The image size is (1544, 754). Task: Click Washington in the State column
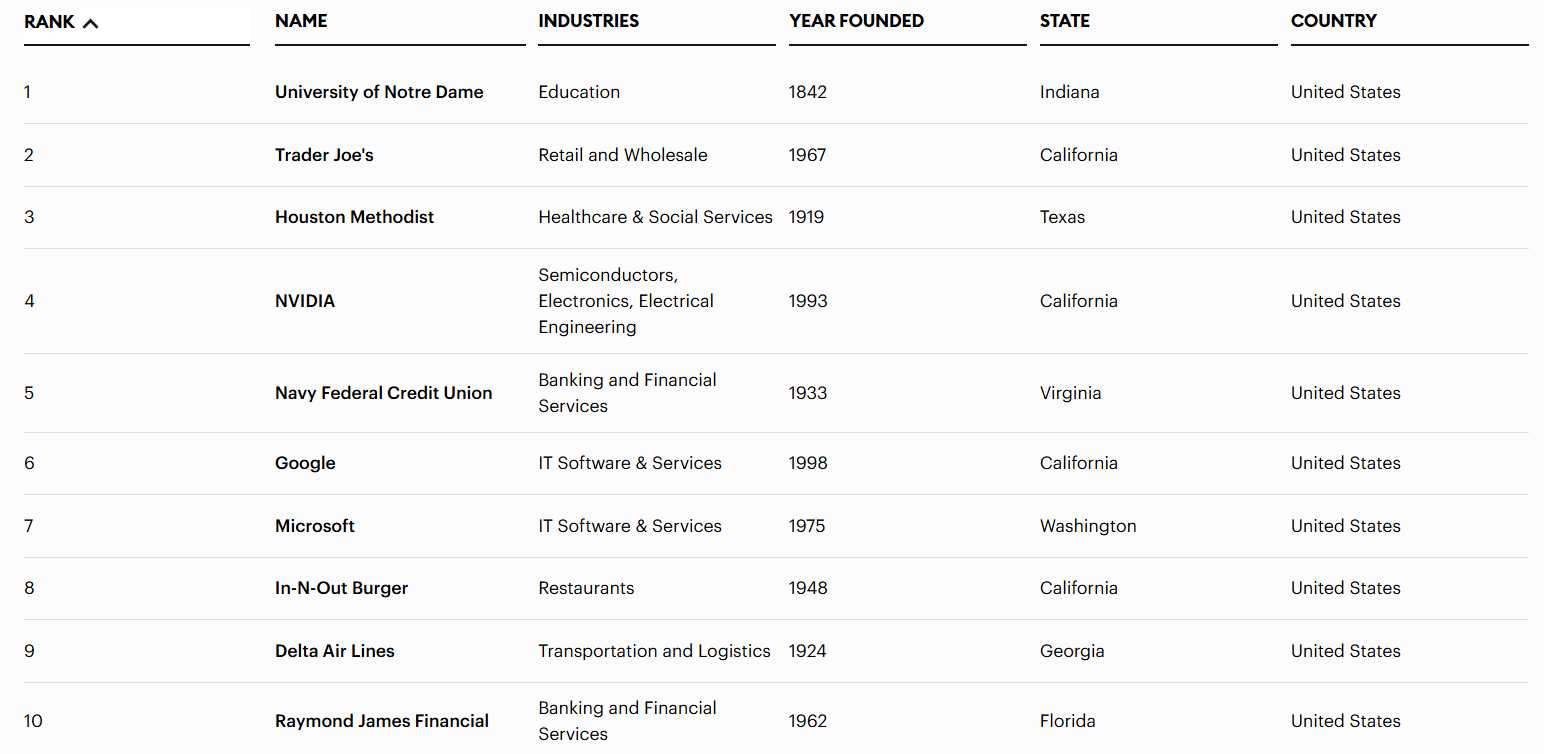coord(1088,526)
